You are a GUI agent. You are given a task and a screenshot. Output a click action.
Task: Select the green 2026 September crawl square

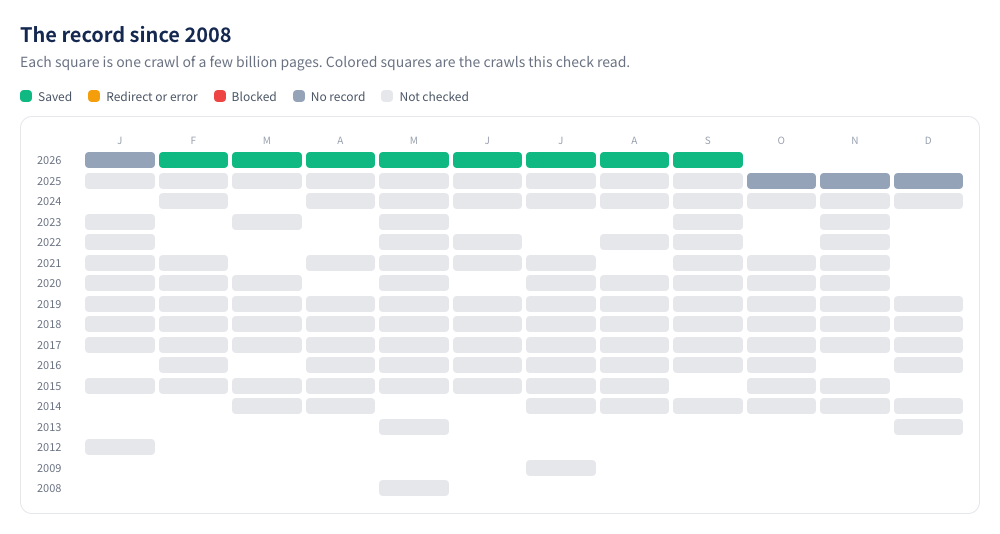[x=708, y=160]
